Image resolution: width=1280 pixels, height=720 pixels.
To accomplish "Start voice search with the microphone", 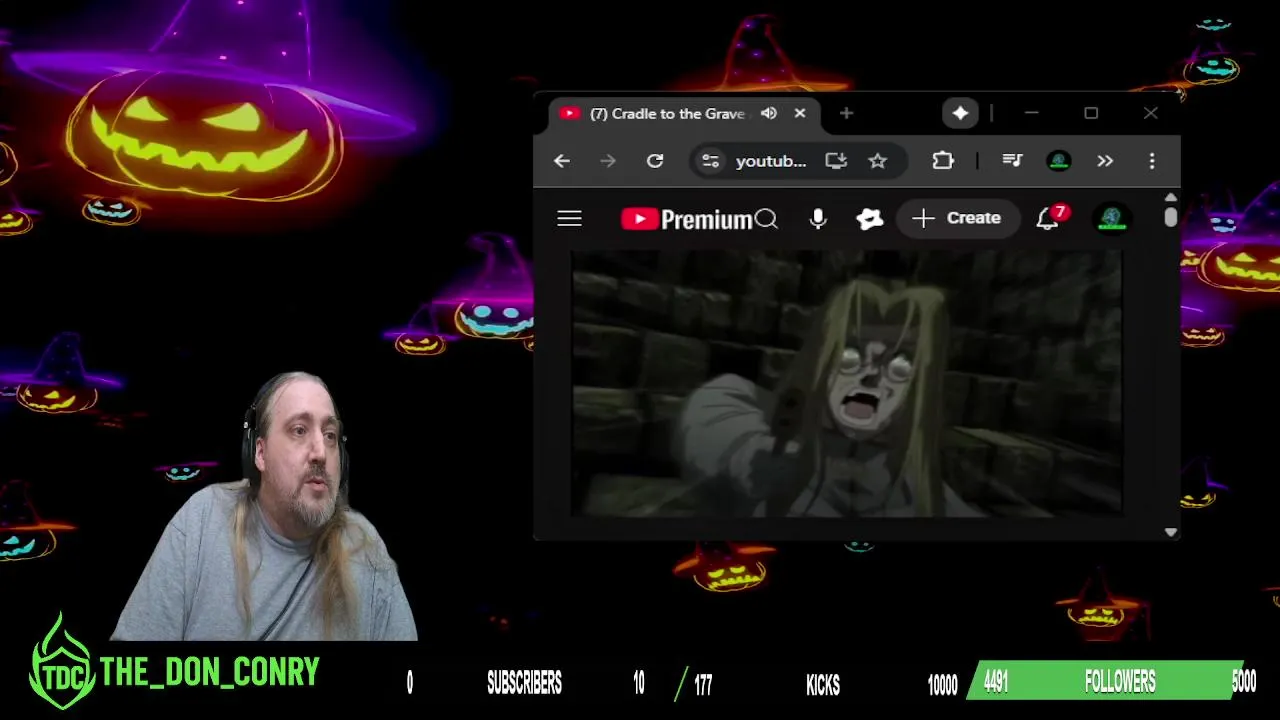I will click(x=818, y=219).
